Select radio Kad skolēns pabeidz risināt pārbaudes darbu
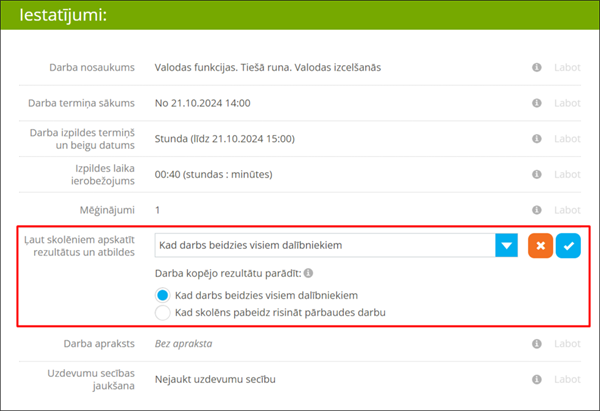600x411 pixels. [164, 313]
